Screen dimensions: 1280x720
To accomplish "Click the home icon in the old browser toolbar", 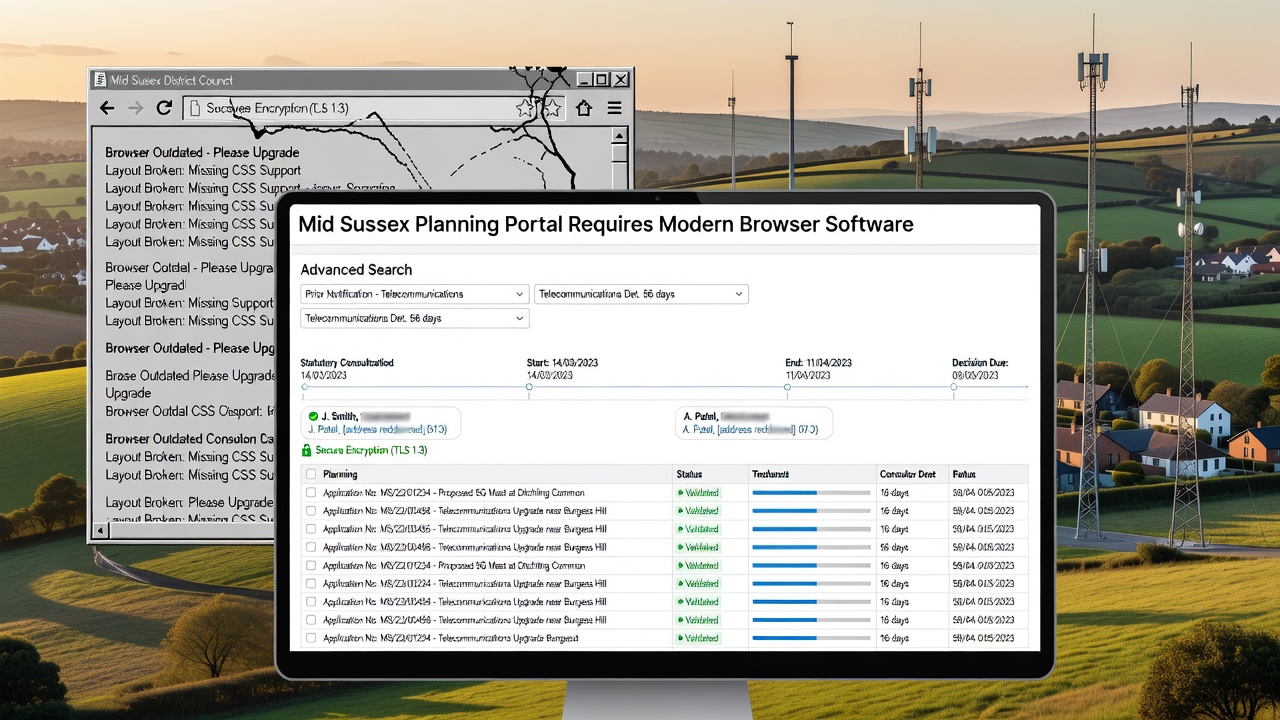I will 584,108.
